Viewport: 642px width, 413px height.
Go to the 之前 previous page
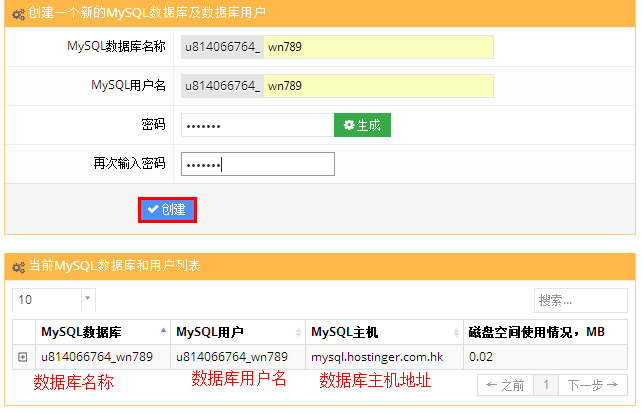click(x=504, y=384)
